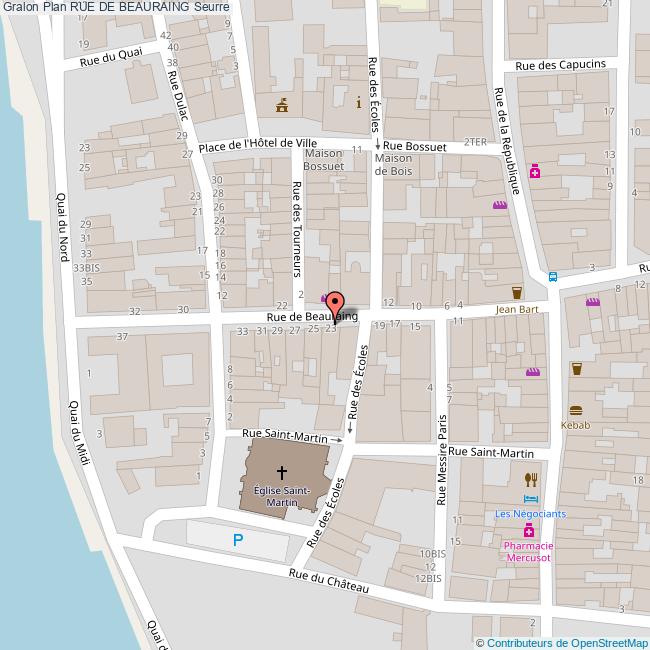650x650 pixels.
Task: Click the red location marker pin
Action: [x=336, y=304]
